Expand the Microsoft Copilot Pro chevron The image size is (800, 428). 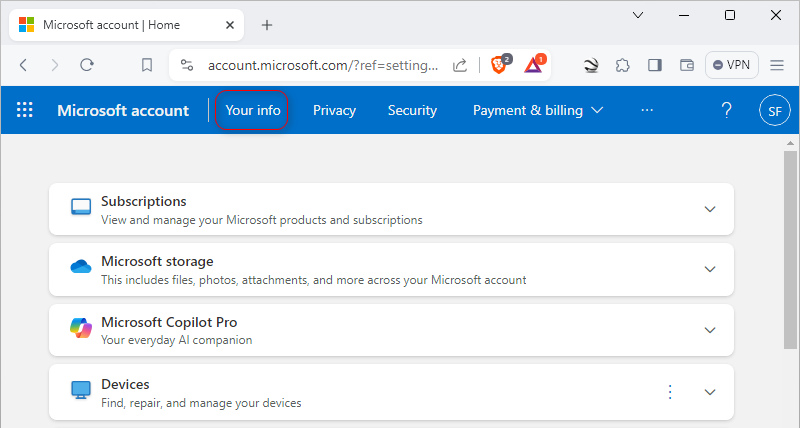[x=710, y=330]
